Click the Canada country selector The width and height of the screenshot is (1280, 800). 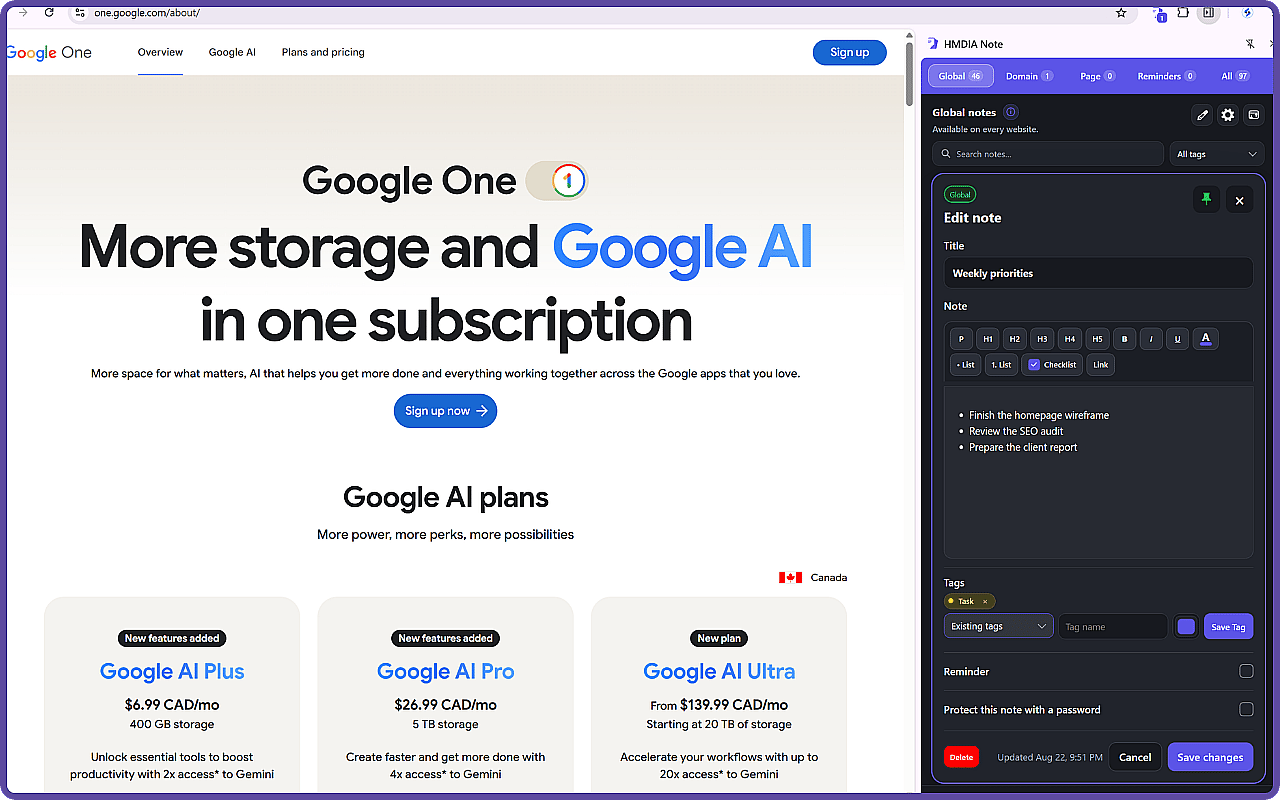(x=813, y=577)
